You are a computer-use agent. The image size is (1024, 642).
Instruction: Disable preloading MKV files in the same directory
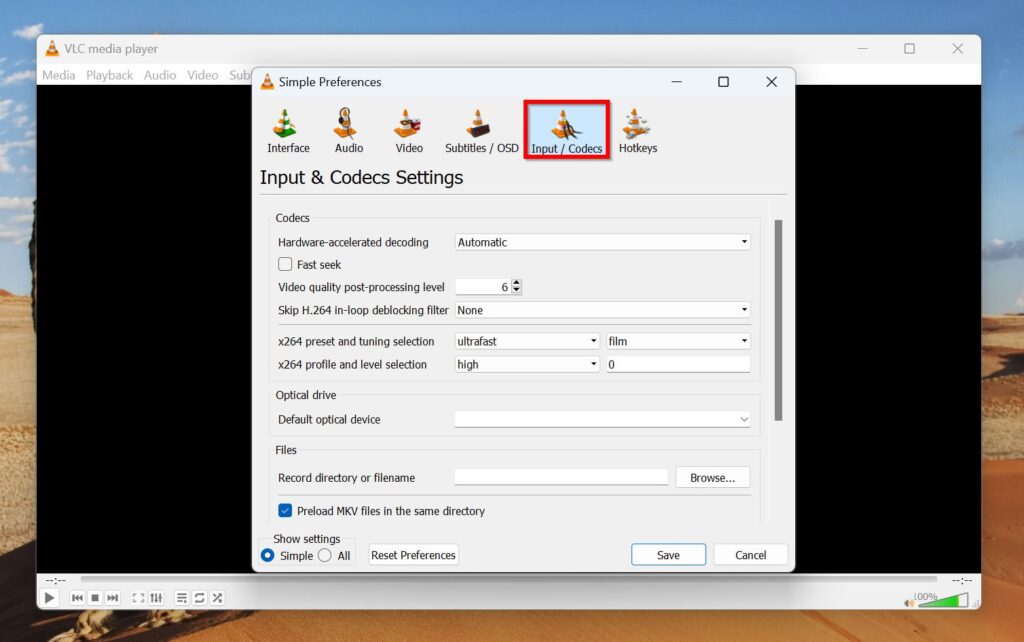284,511
